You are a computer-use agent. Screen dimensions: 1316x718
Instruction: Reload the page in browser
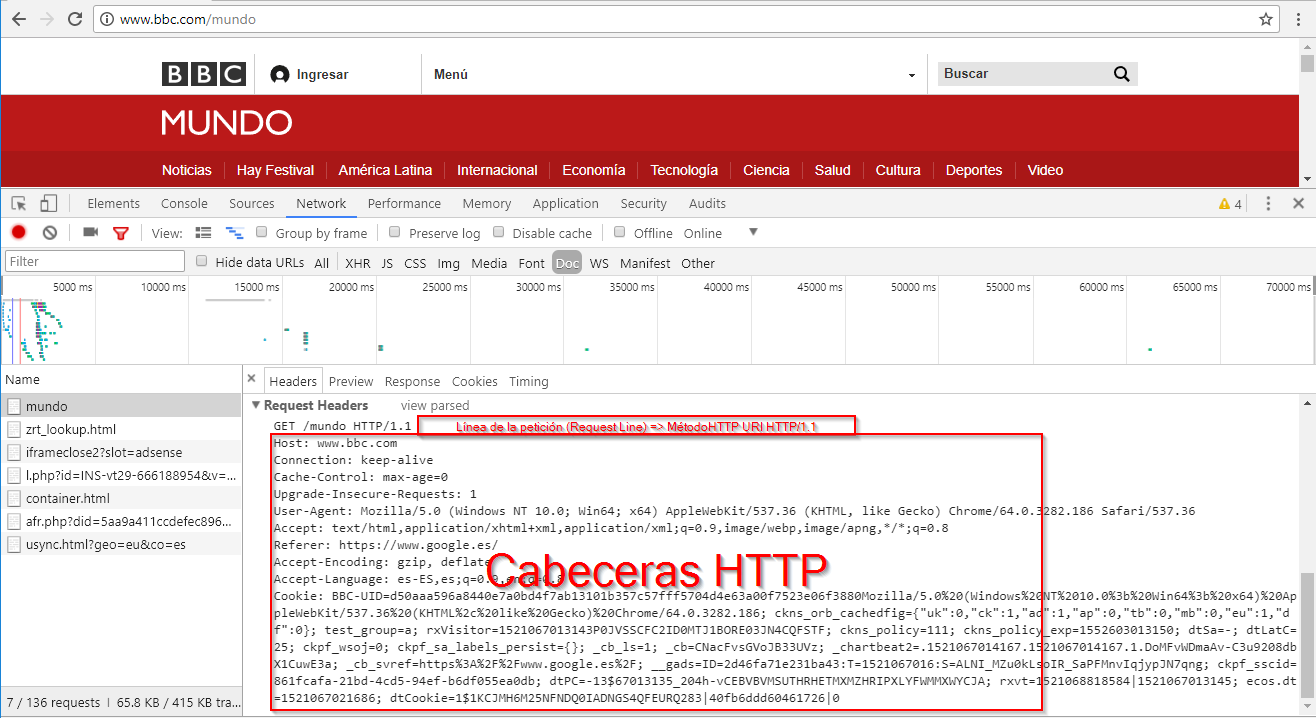click(x=75, y=19)
